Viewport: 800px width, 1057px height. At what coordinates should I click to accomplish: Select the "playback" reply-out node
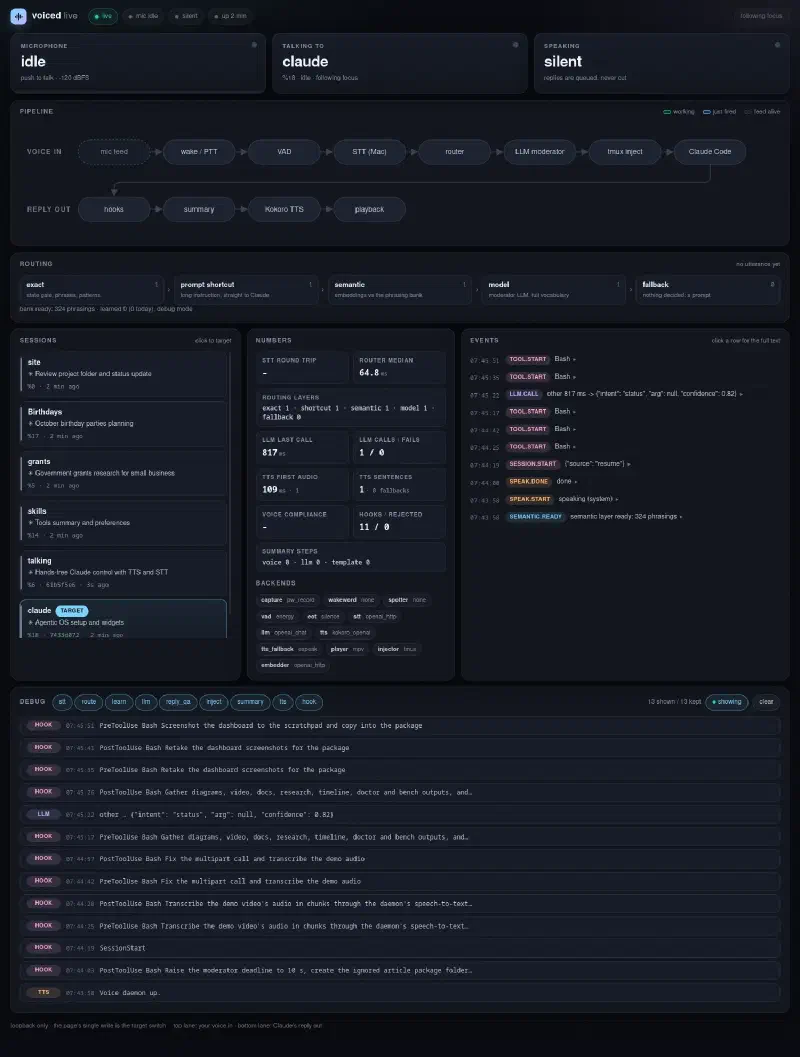pos(369,210)
